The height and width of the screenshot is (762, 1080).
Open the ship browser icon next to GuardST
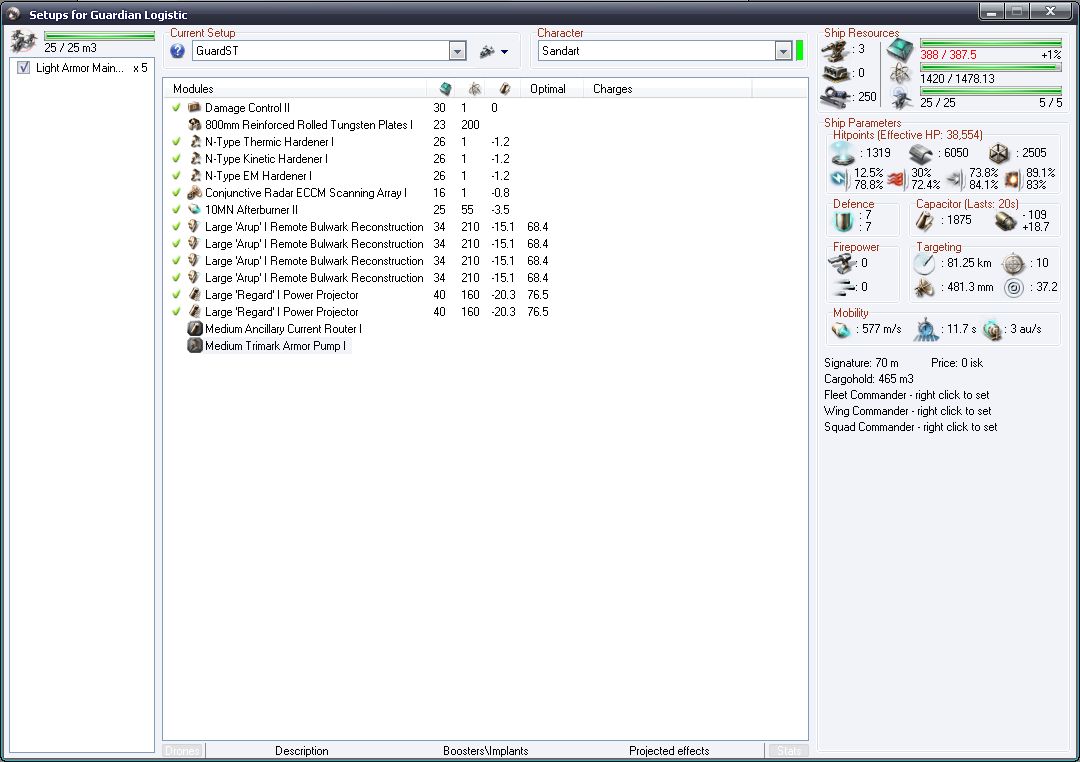click(x=488, y=51)
